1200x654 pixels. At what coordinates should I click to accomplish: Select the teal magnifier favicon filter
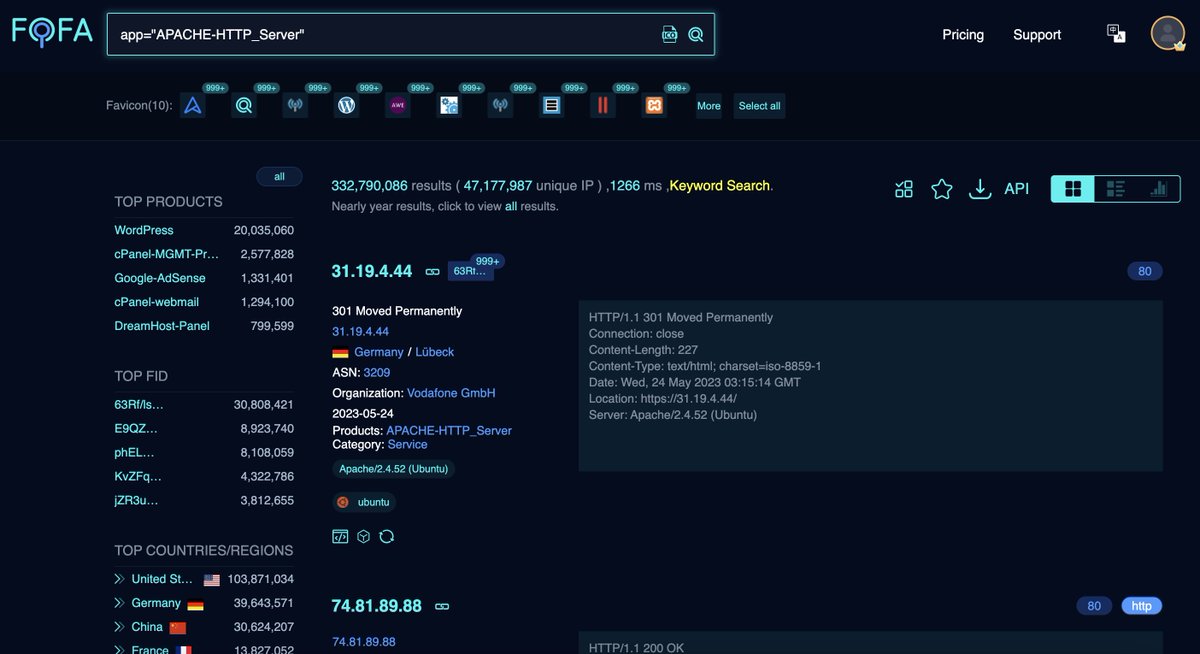click(244, 105)
